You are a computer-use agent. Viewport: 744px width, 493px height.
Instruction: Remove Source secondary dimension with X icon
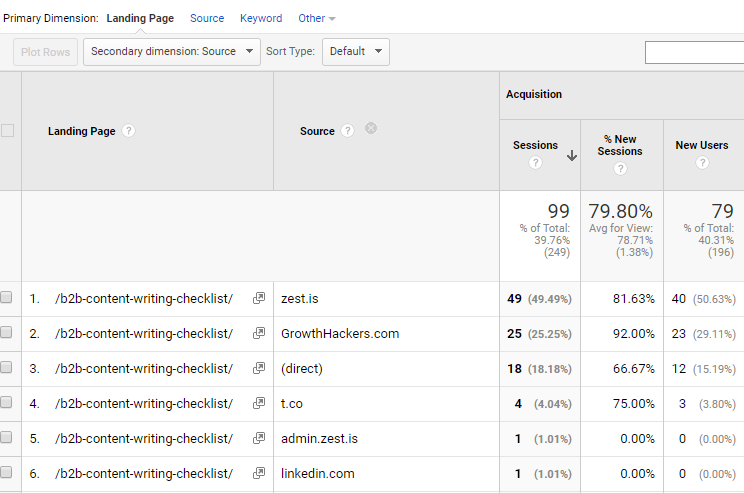371,128
